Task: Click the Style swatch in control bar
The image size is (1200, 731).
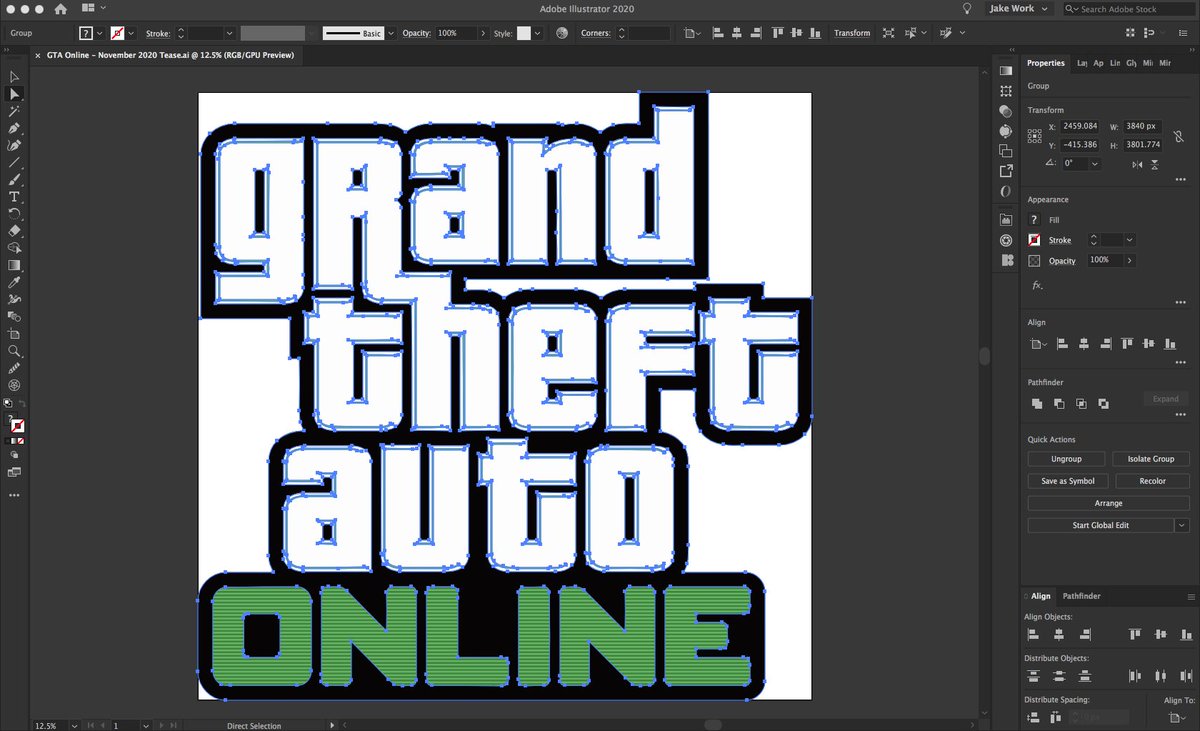Action: coord(523,33)
